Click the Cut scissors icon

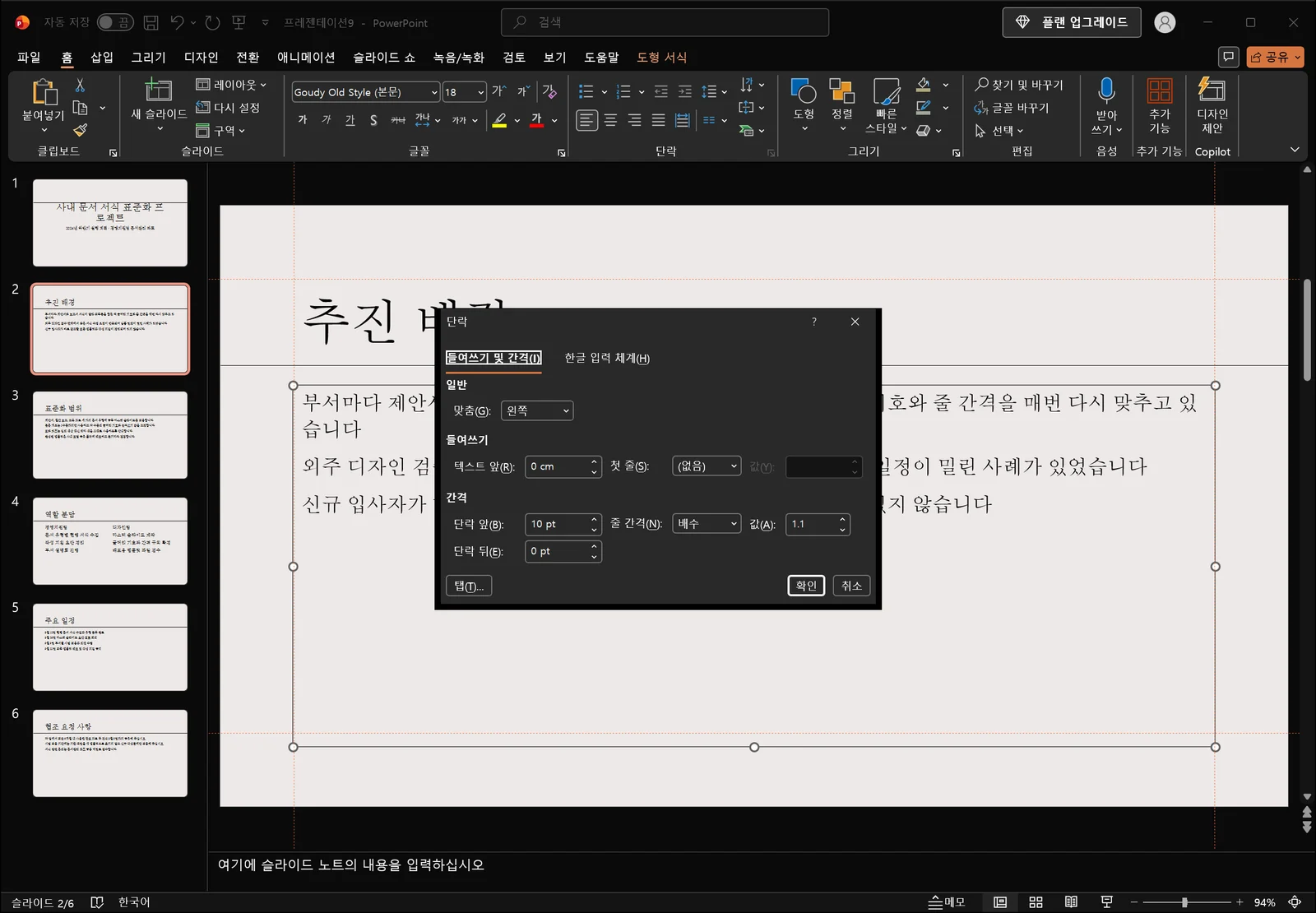click(80, 85)
